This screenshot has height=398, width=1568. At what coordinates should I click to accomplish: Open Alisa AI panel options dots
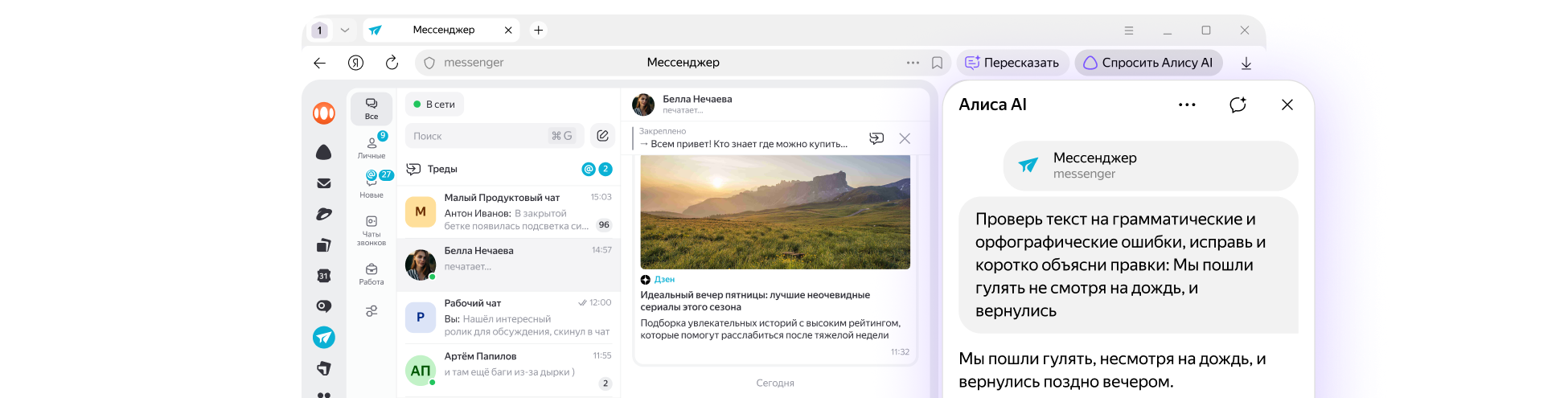(x=1187, y=105)
